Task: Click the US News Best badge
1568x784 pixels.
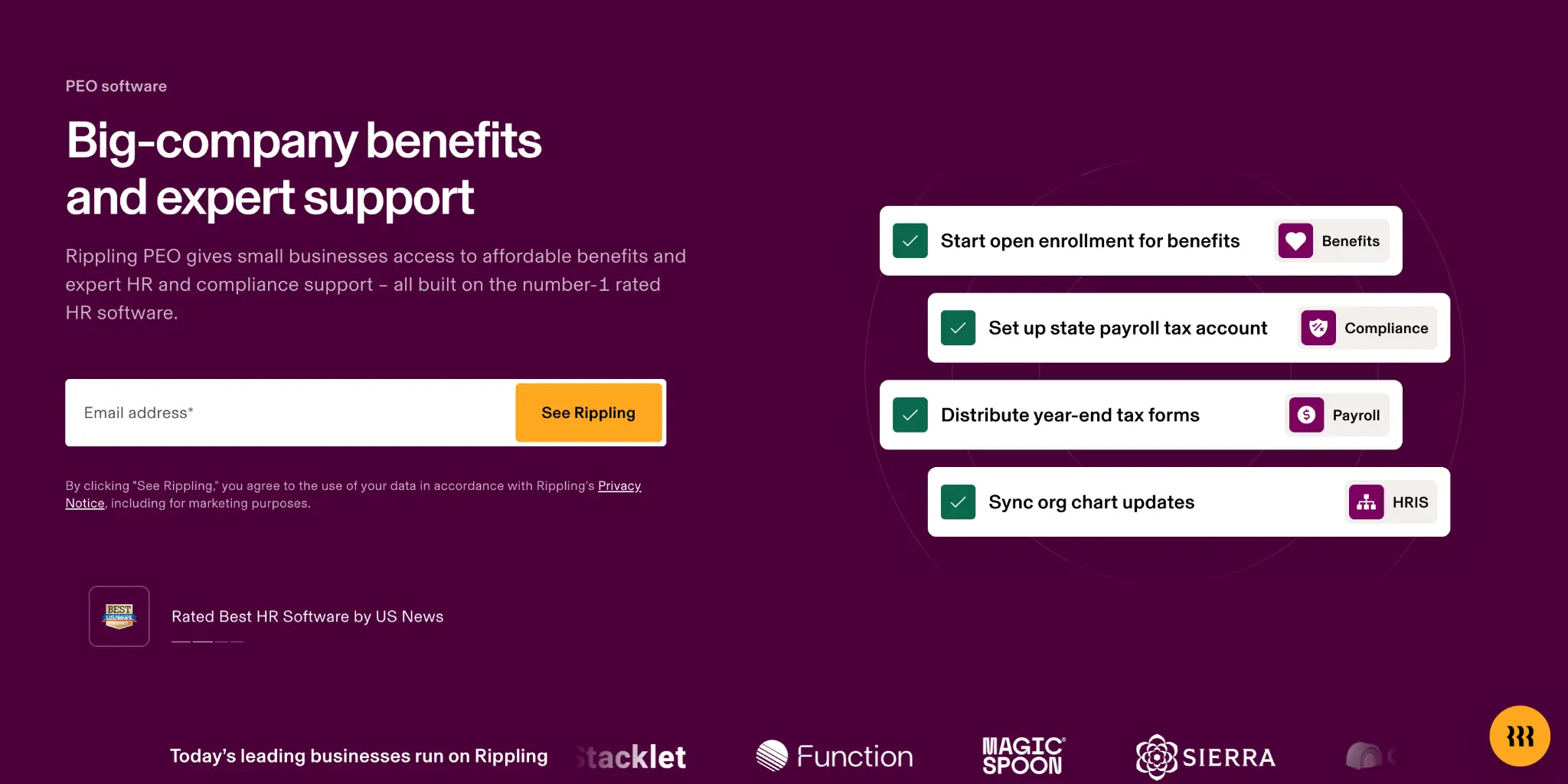Action: [x=119, y=616]
